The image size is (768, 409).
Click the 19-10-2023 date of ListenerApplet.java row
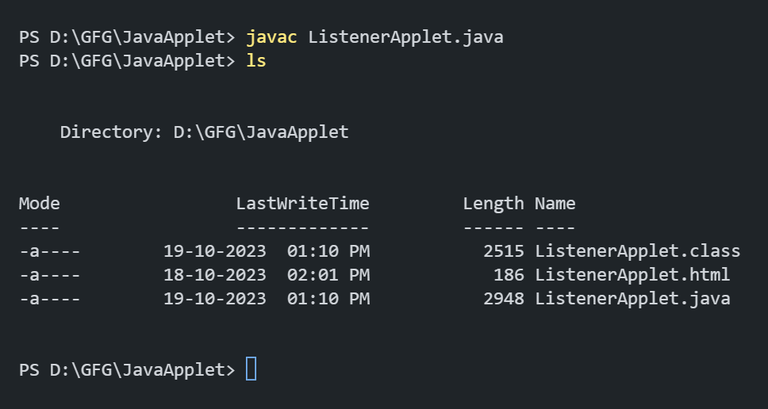pyautogui.click(x=214, y=298)
